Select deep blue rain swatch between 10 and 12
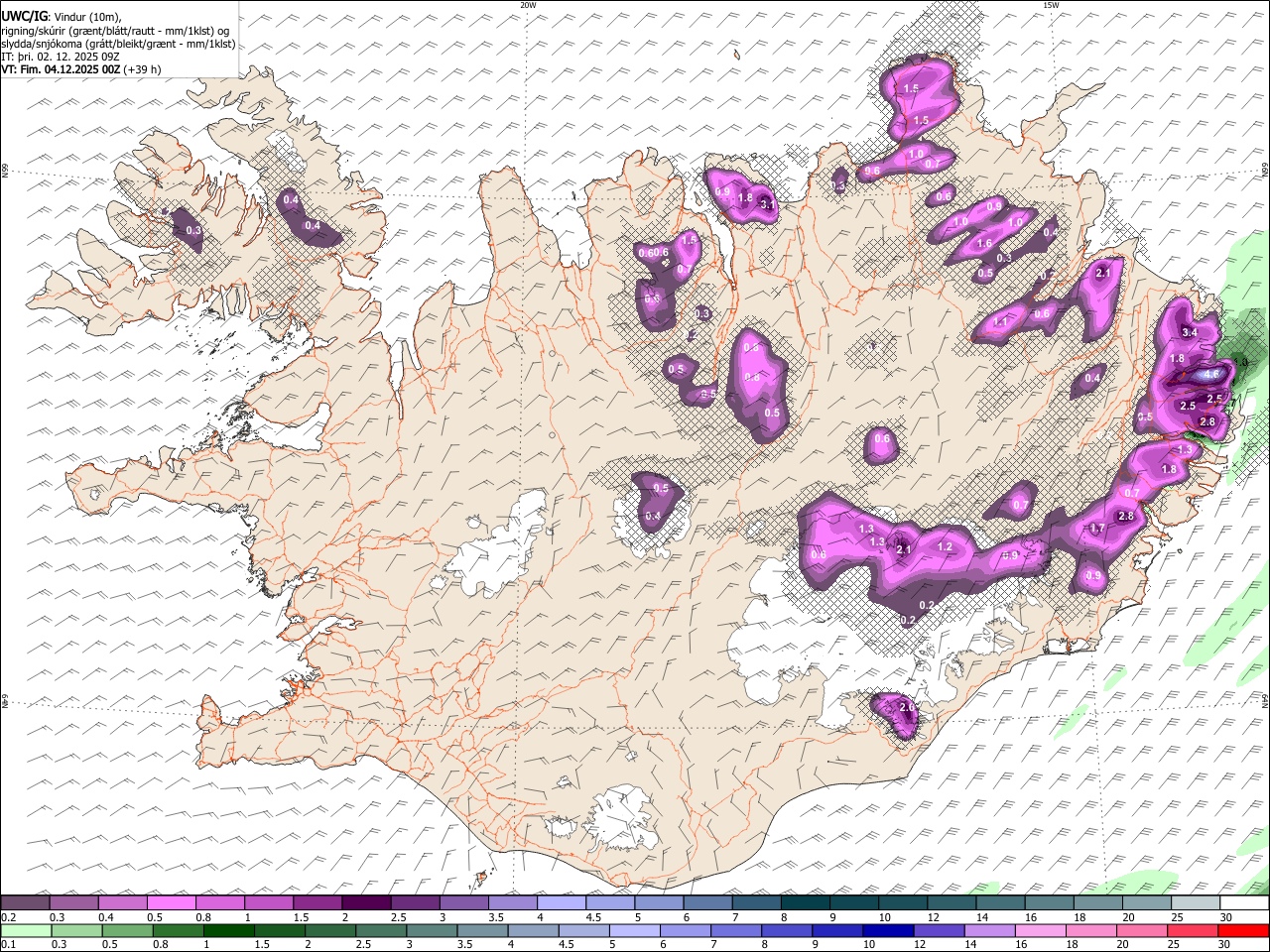The height and width of the screenshot is (952, 1270). point(889,930)
